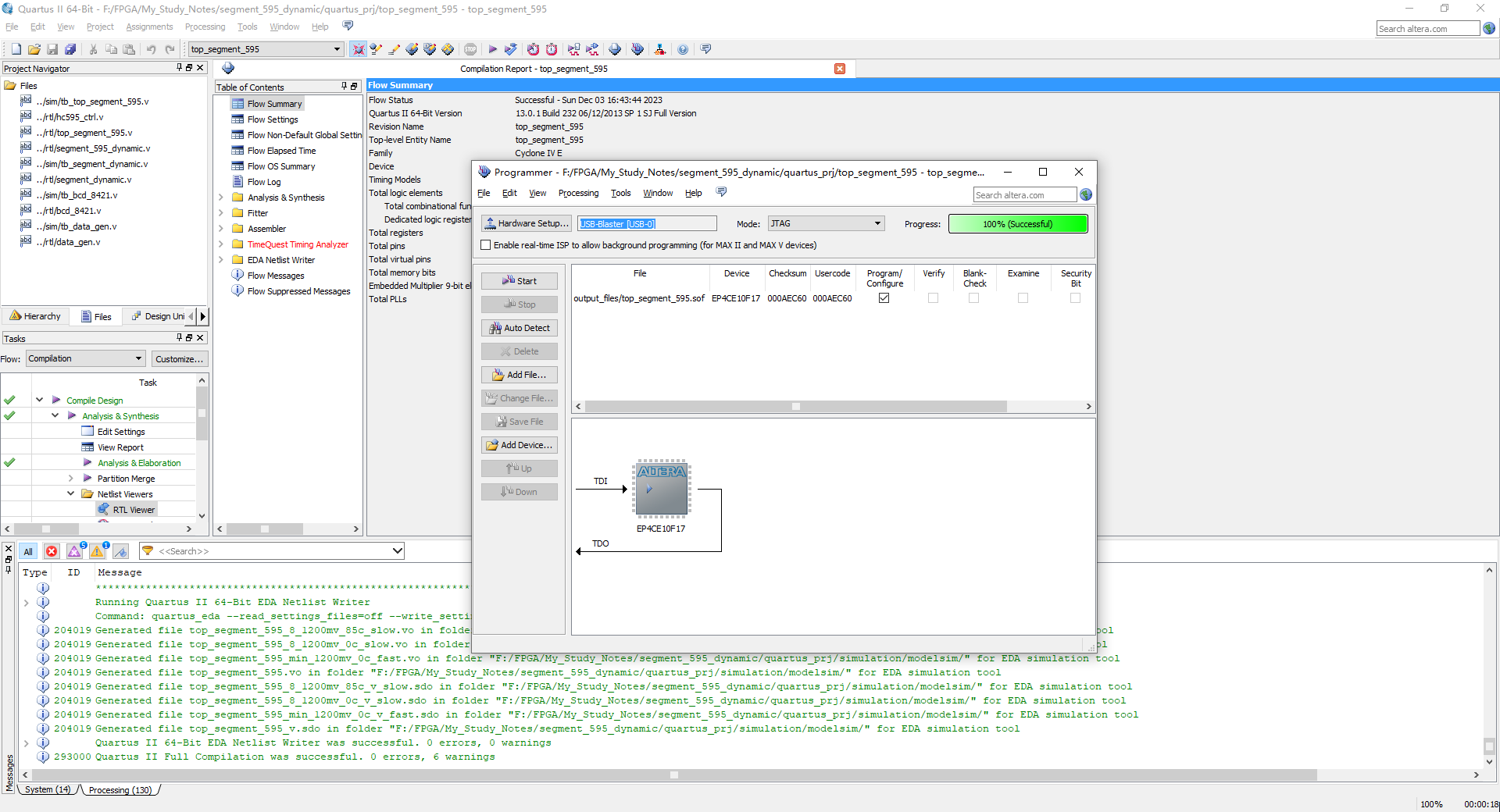Click the Flow Summary table icon in contents
The height and width of the screenshot is (812, 1500).
(237, 103)
